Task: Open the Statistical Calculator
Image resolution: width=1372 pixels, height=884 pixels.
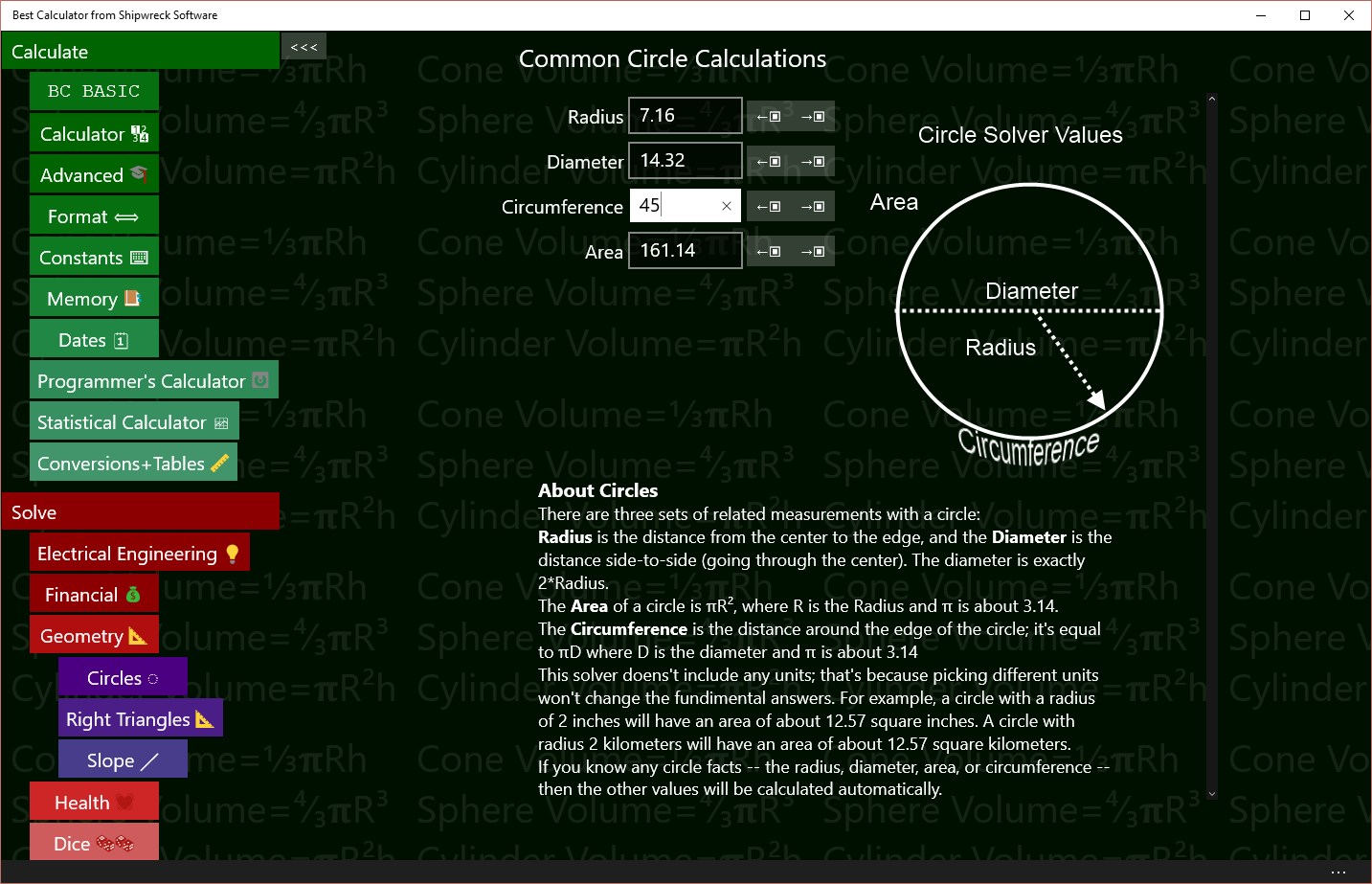Action: coord(133,421)
